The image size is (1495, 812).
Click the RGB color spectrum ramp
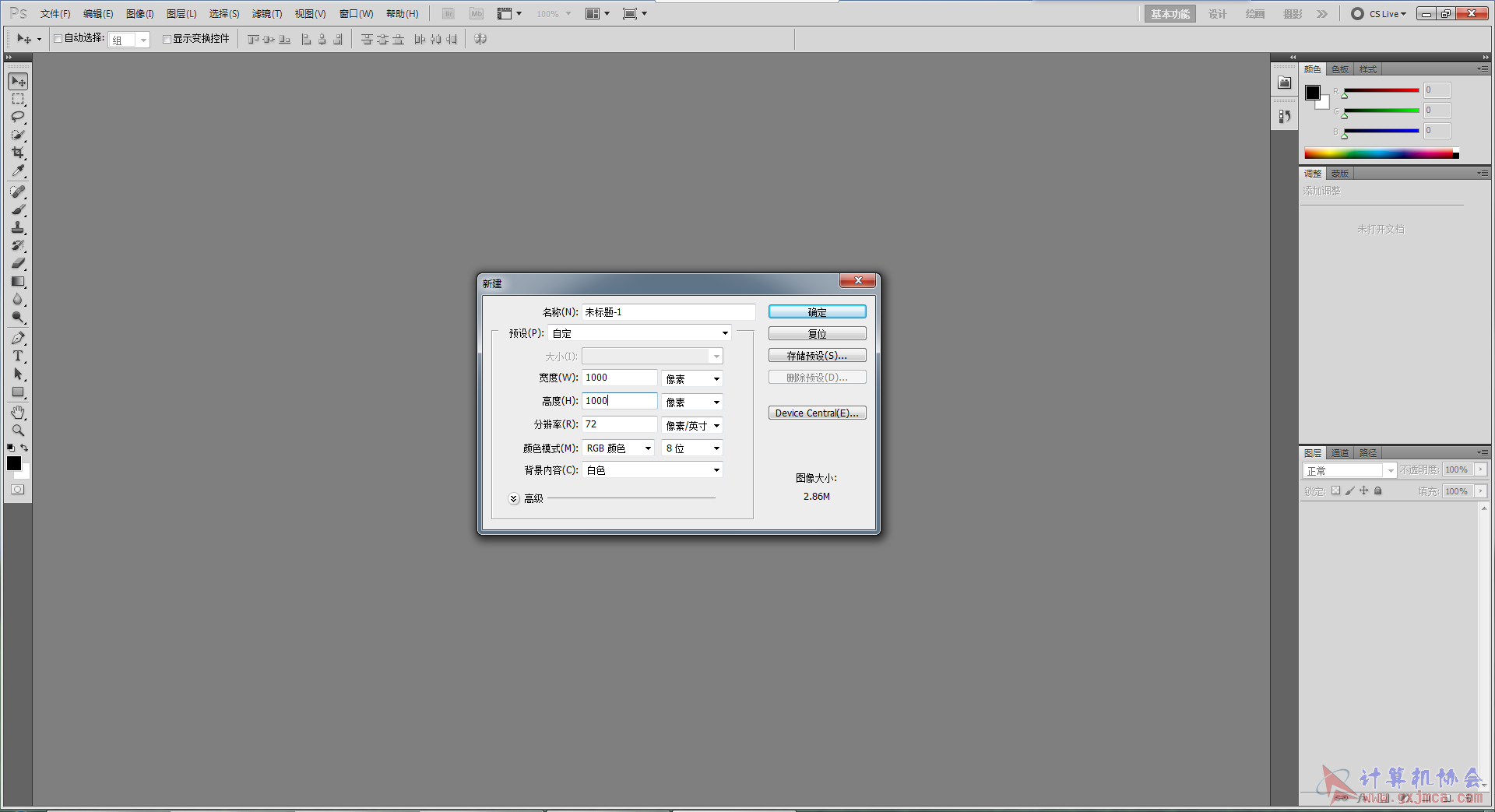coord(1378,154)
